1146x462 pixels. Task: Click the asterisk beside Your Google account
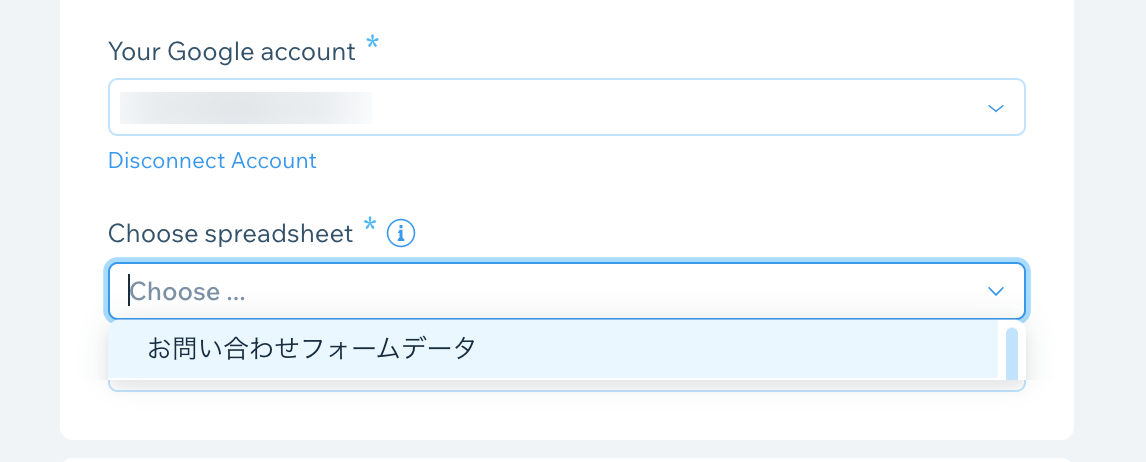pyautogui.click(x=372, y=42)
